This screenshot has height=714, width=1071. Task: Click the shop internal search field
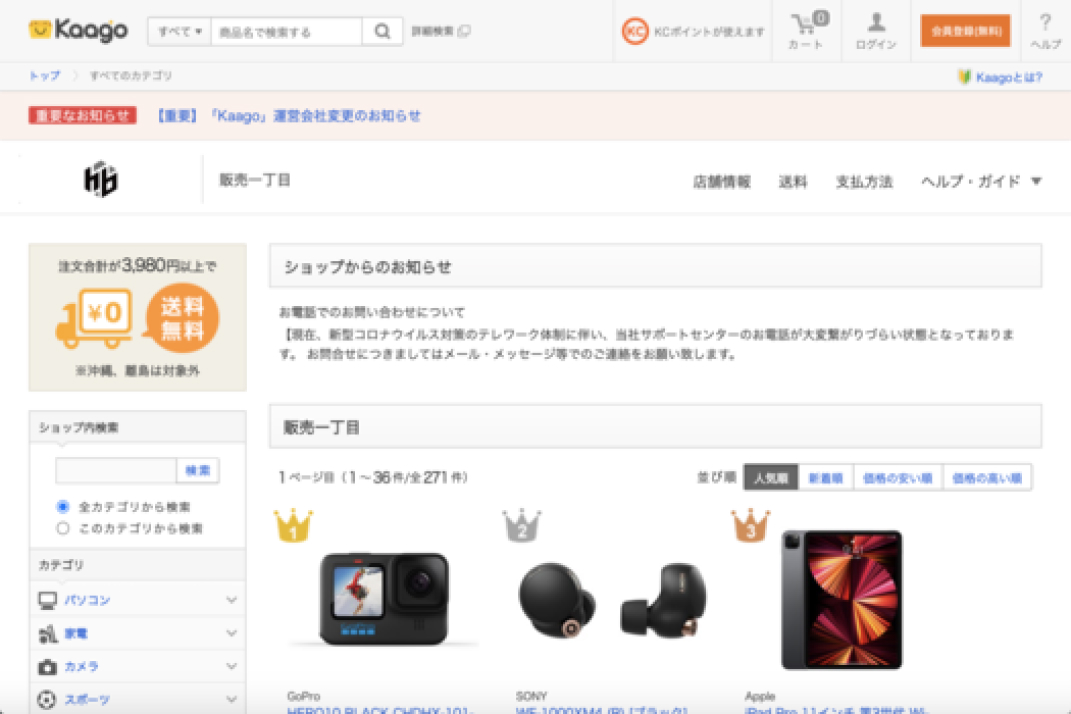click(x=116, y=470)
